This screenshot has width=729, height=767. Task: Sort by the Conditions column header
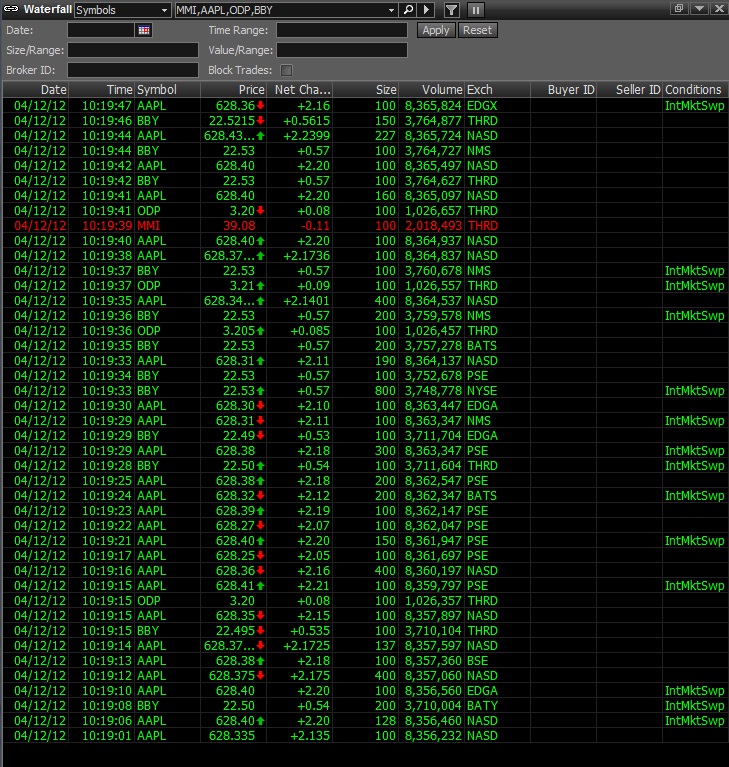point(695,90)
